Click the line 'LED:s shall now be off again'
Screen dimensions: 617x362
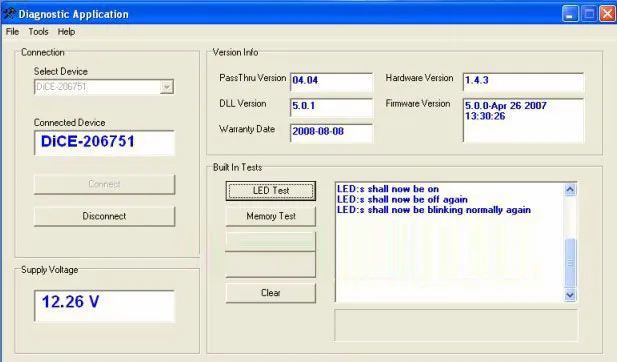pos(402,199)
